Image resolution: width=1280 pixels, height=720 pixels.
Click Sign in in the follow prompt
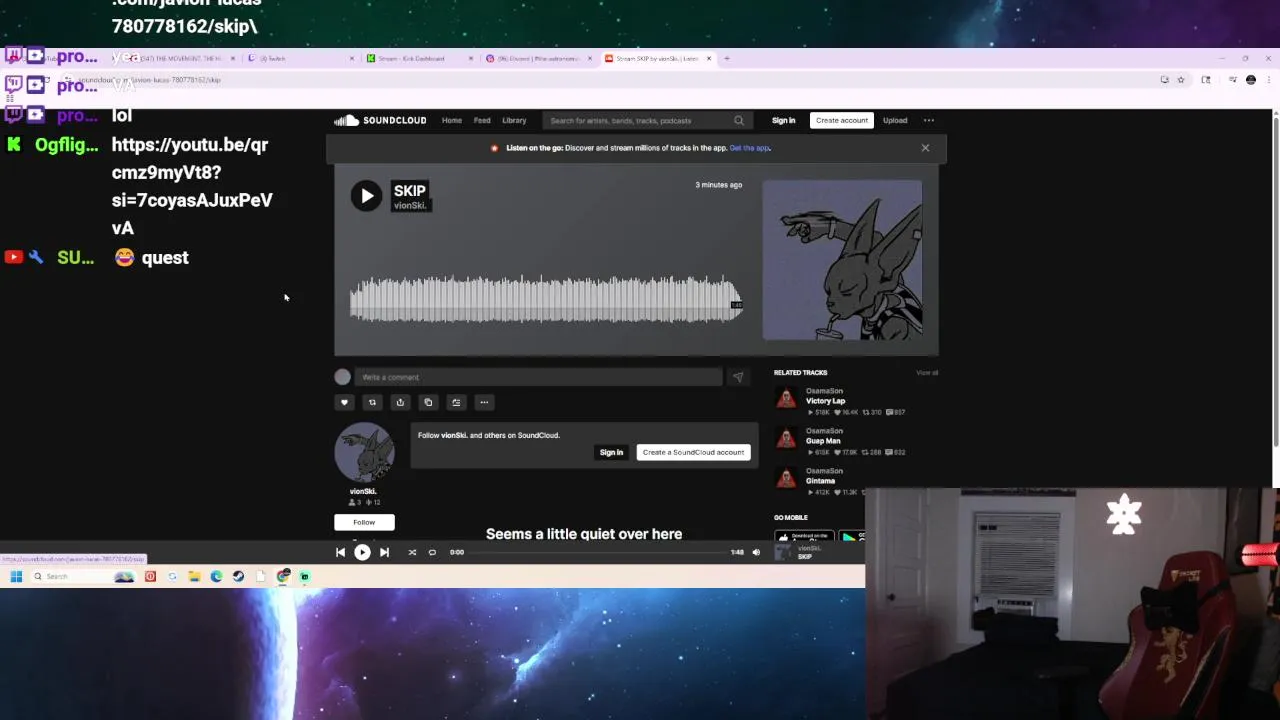click(611, 452)
